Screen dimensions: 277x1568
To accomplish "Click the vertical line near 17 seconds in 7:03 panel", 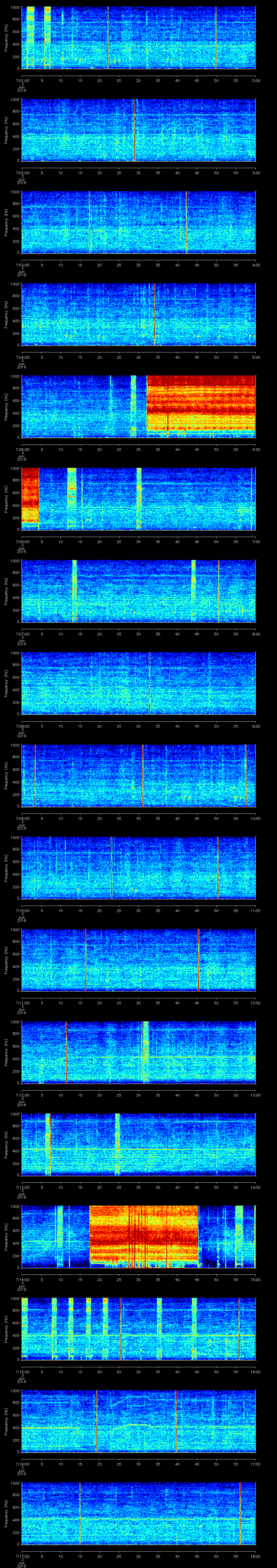I will [90, 222].
